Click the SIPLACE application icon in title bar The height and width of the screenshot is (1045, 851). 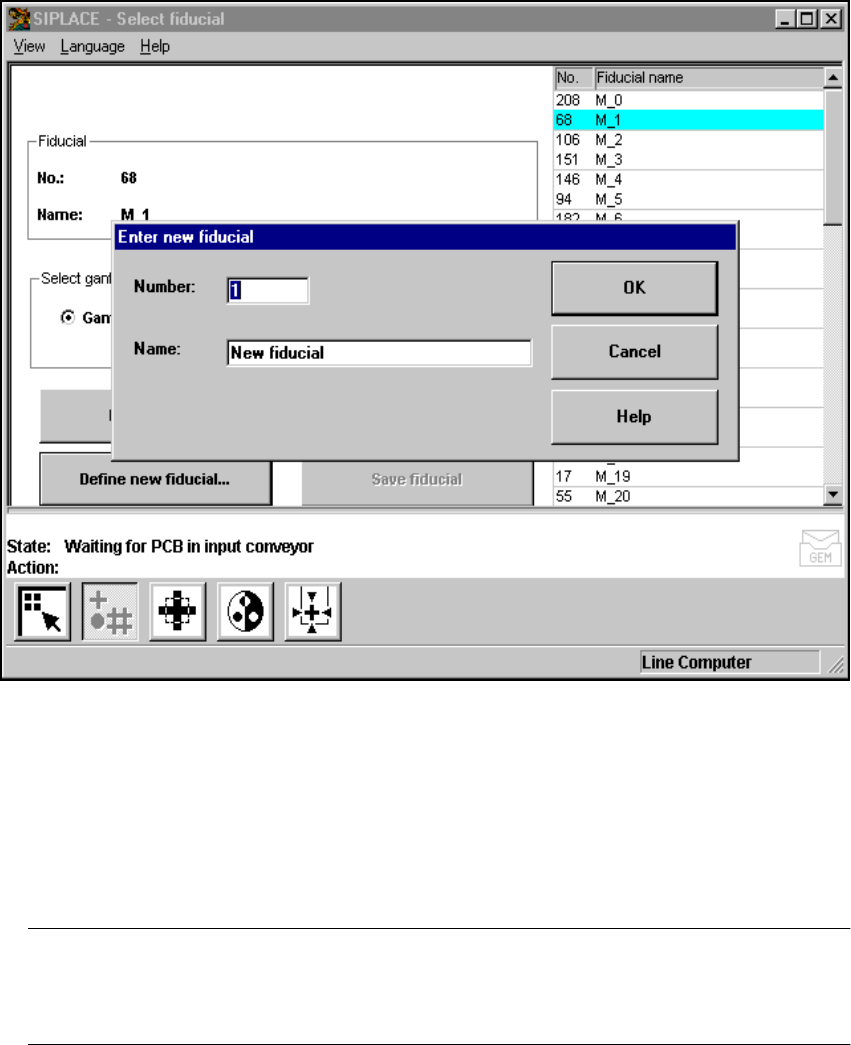point(19,19)
